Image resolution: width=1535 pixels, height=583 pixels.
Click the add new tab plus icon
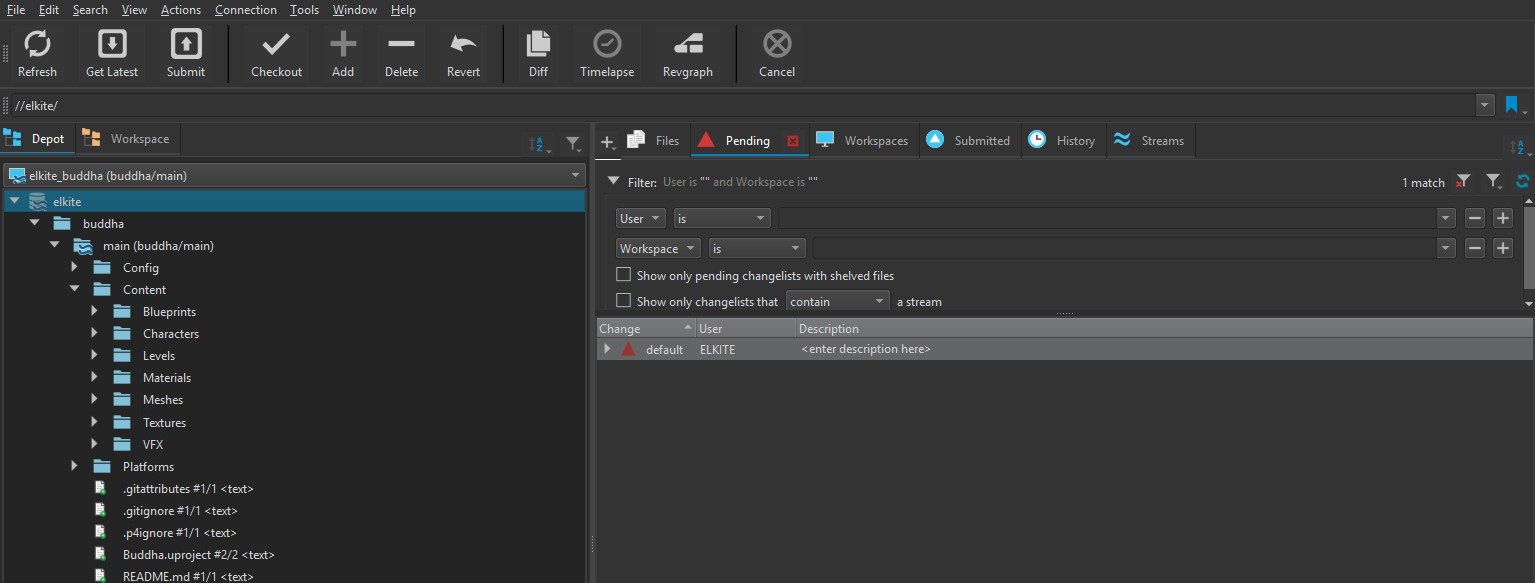[607, 143]
